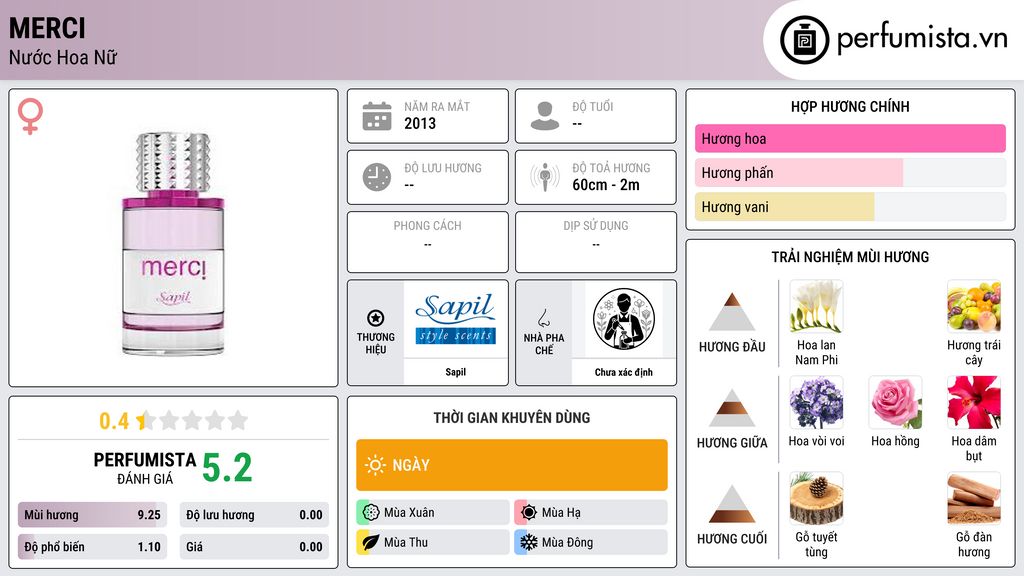Select the Hương trái cây note image
This screenshot has width=1024, height=576.
974,307
